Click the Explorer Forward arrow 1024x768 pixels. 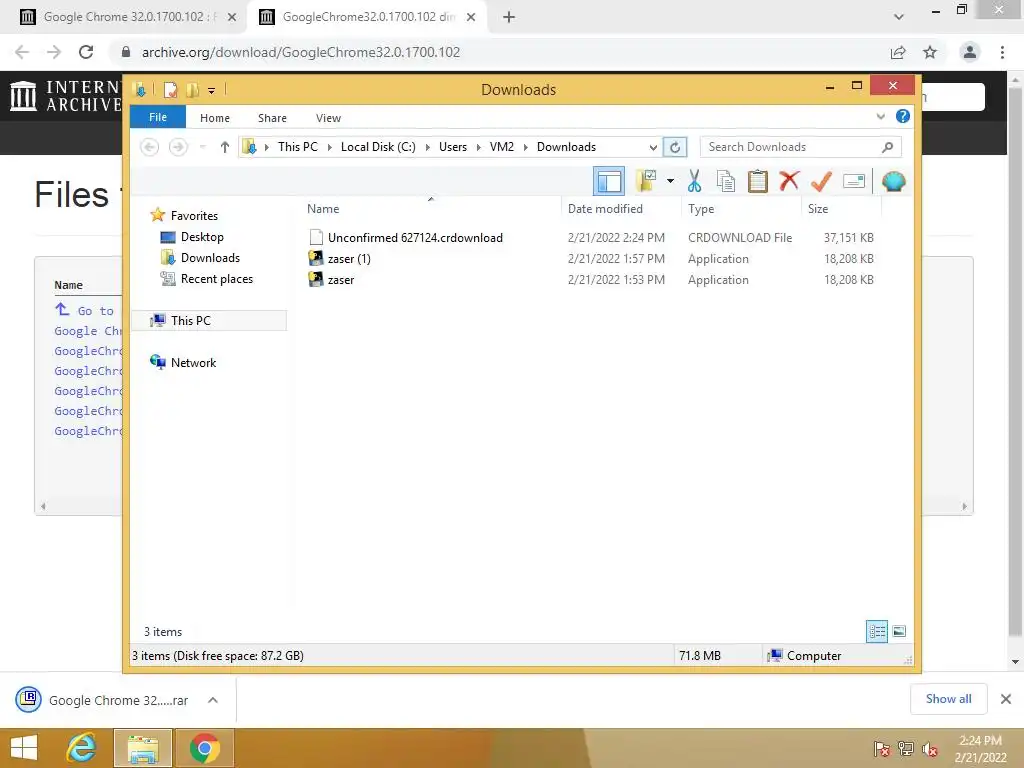click(178, 147)
